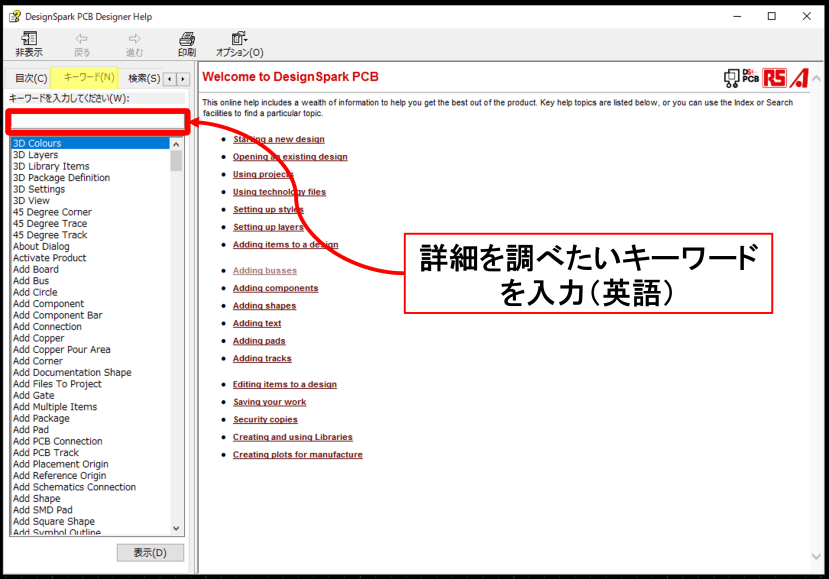
Task: Select 'Add Copper Pour Area' keyword entry
Action: click(x=62, y=350)
